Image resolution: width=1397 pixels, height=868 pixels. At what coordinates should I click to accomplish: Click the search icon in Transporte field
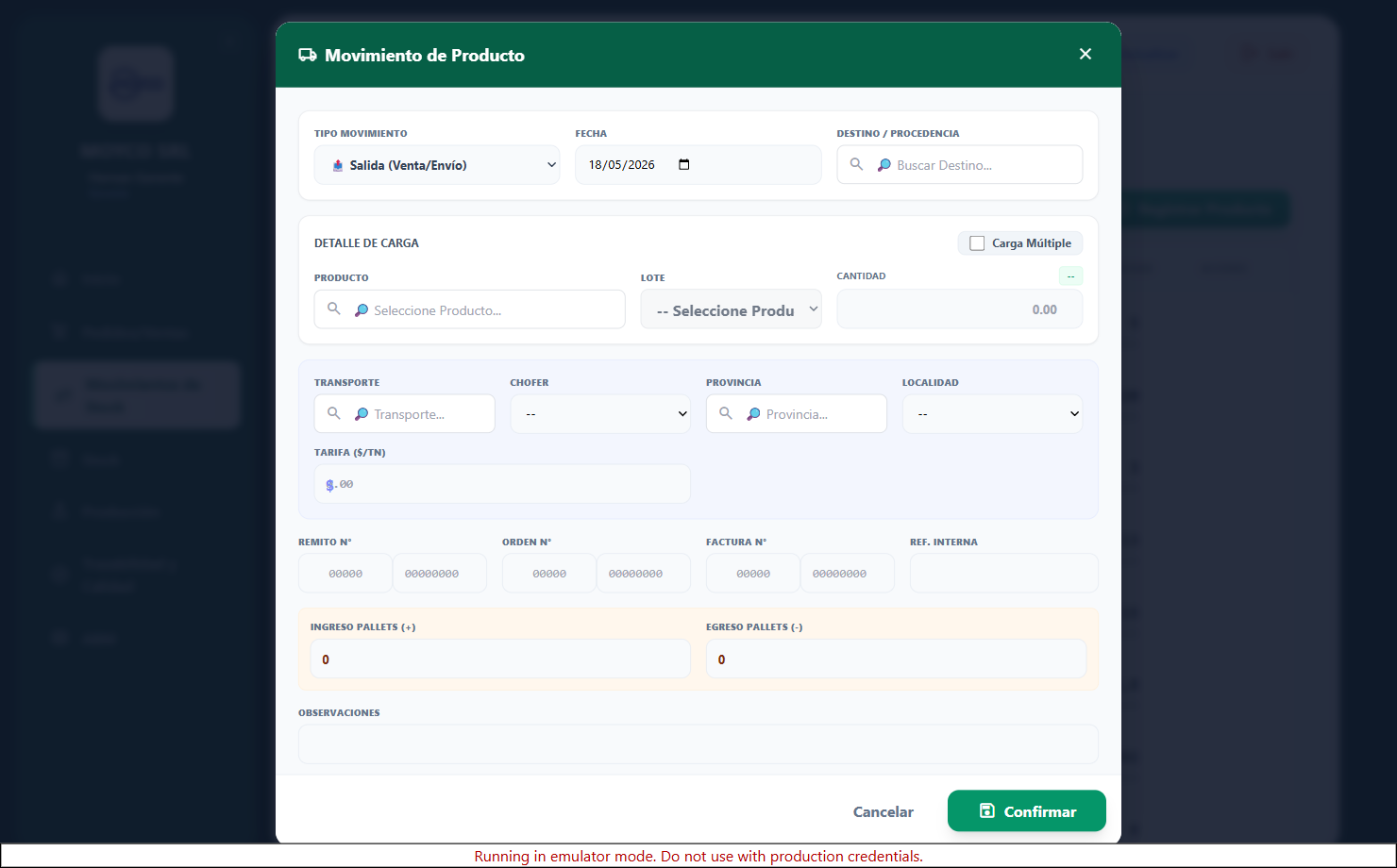[334, 413]
